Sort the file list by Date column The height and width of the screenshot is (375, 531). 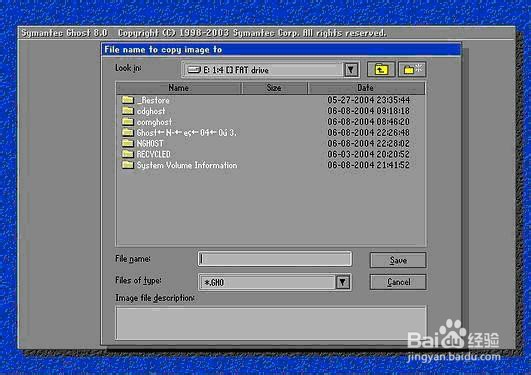pos(366,88)
